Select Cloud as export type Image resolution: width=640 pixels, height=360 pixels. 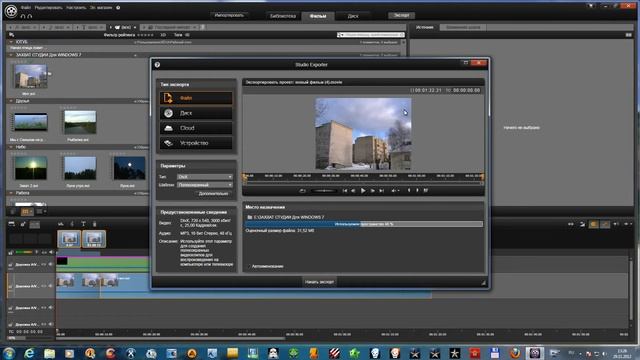[196, 128]
